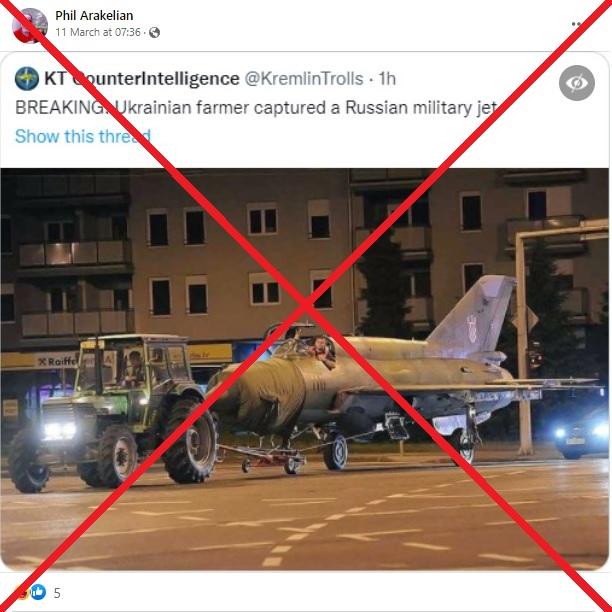Click the public globe audience icon
The height and width of the screenshot is (612, 612).
(x=155, y=32)
